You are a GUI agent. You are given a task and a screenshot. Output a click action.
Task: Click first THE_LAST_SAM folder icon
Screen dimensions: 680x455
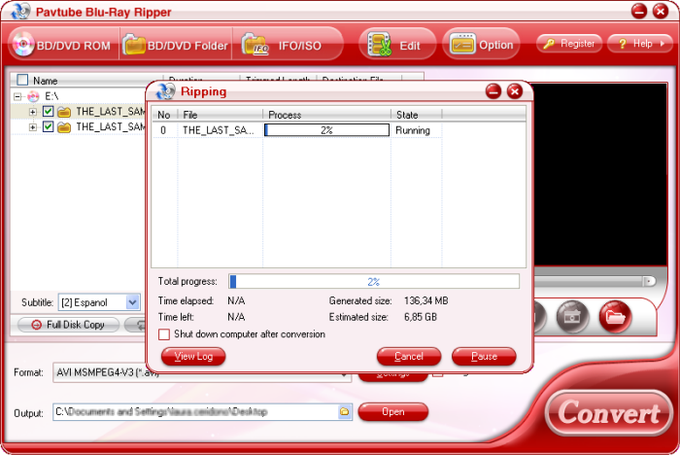click(64, 112)
